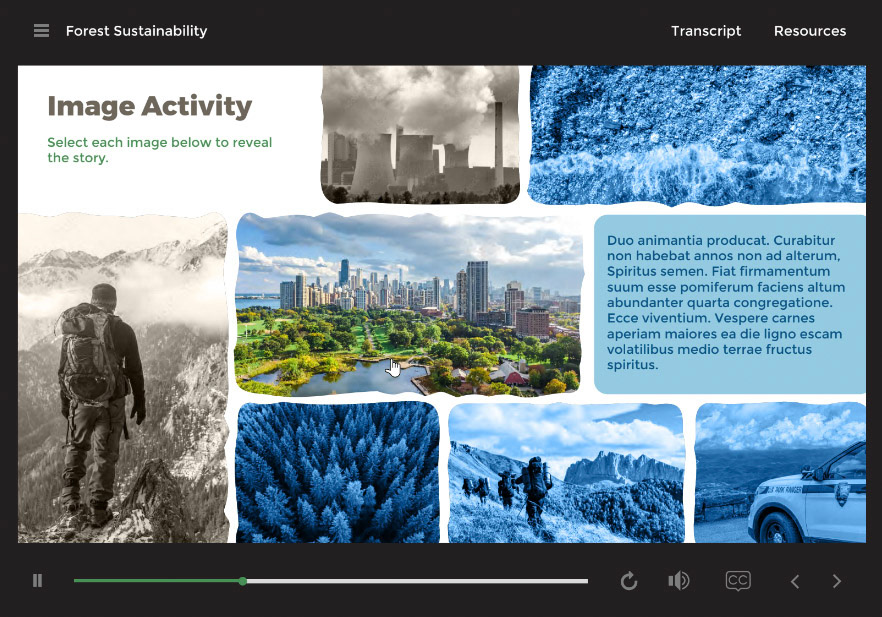Click the 'Select each image below' instruction text

[160, 150]
